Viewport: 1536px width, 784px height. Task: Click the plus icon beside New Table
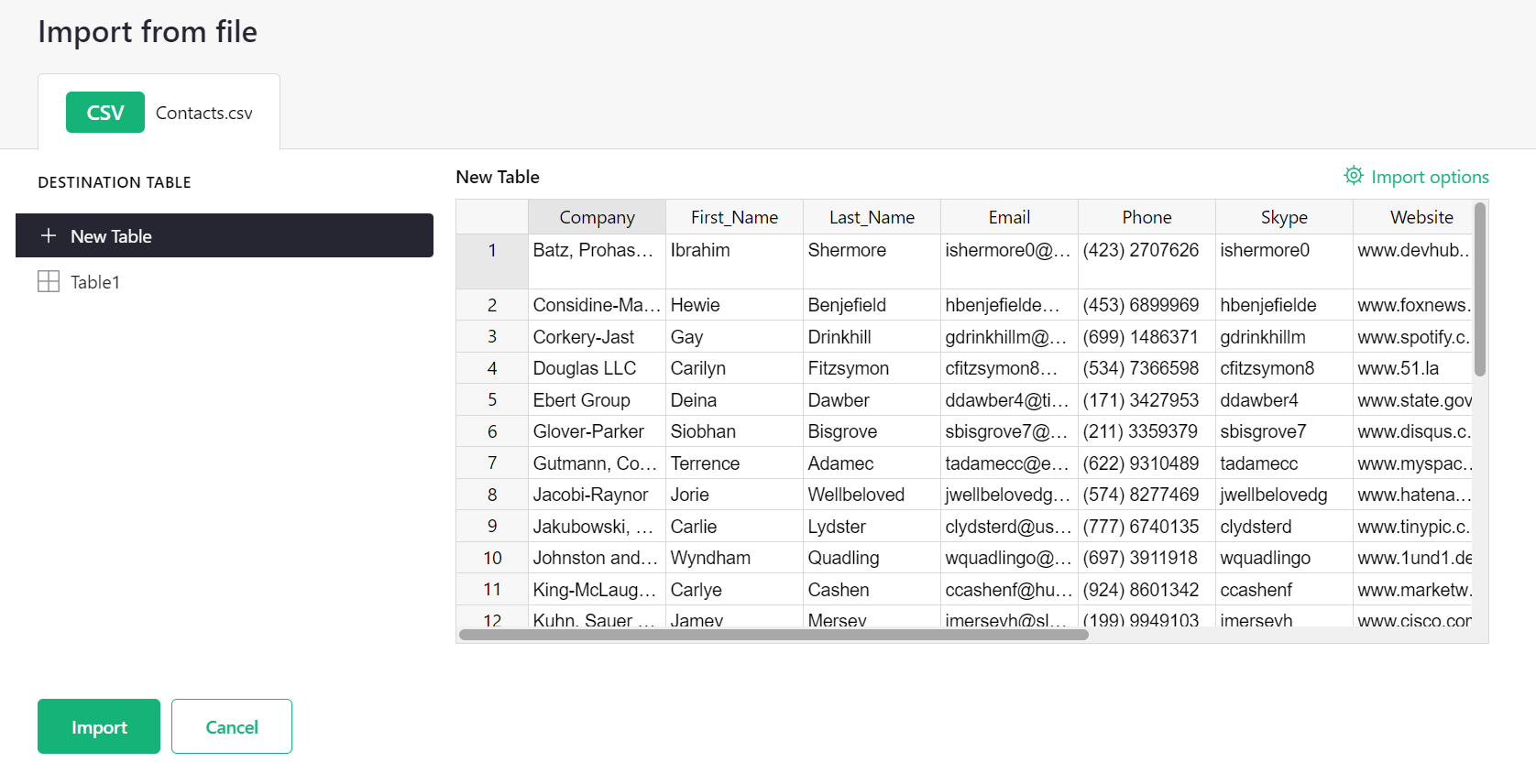49,235
